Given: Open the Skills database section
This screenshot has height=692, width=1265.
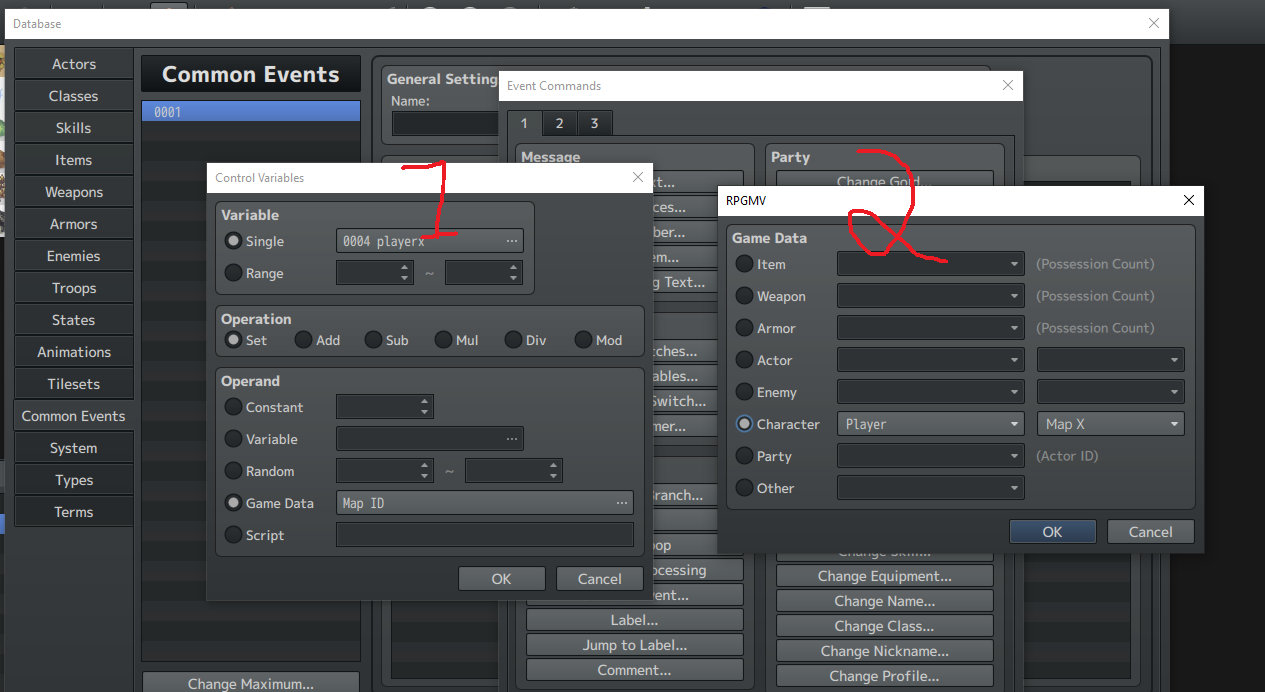Looking at the screenshot, I should 73,128.
